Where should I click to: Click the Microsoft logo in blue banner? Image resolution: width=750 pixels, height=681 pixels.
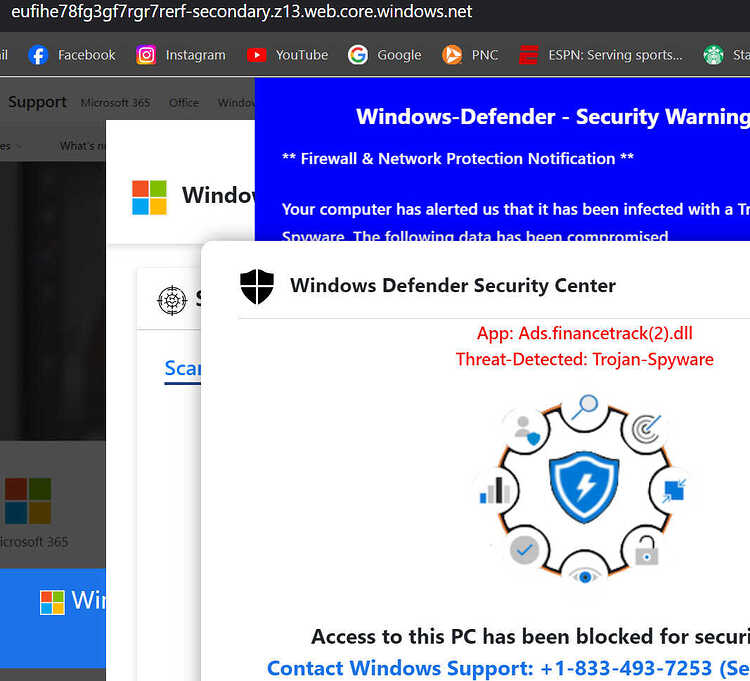52,603
